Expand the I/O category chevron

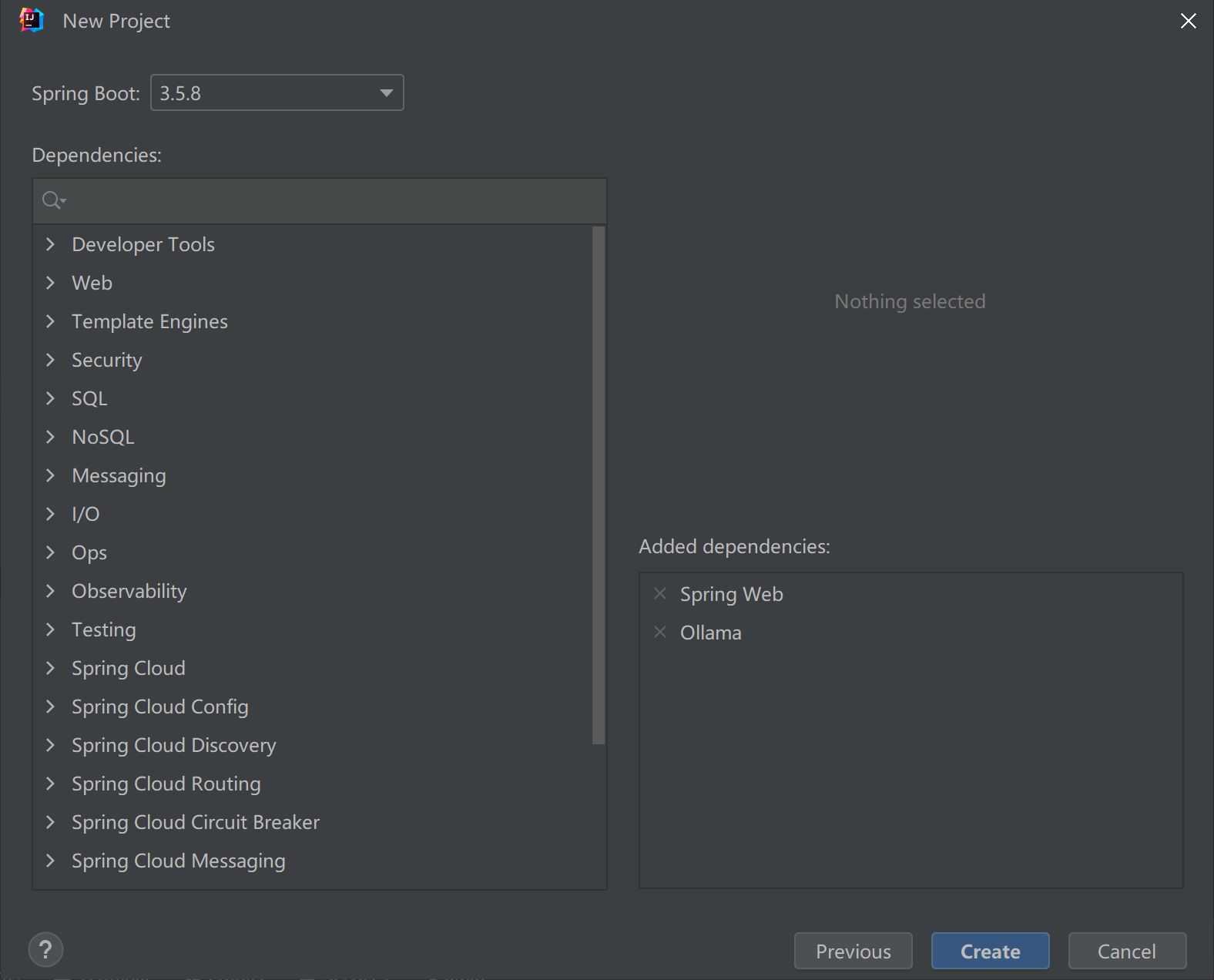[51, 514]
